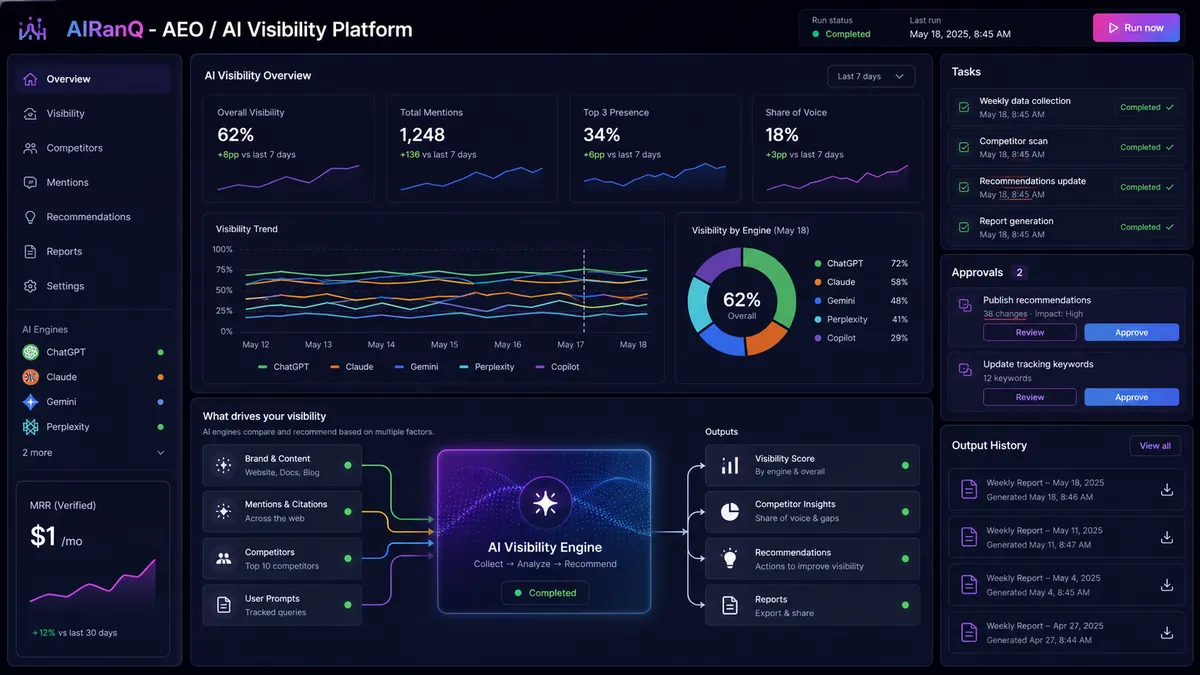The image size is (1200, 675).
Task: Click the AI Visibility Engine star icon
Action: pyautogui.click(x=545, y=503)
